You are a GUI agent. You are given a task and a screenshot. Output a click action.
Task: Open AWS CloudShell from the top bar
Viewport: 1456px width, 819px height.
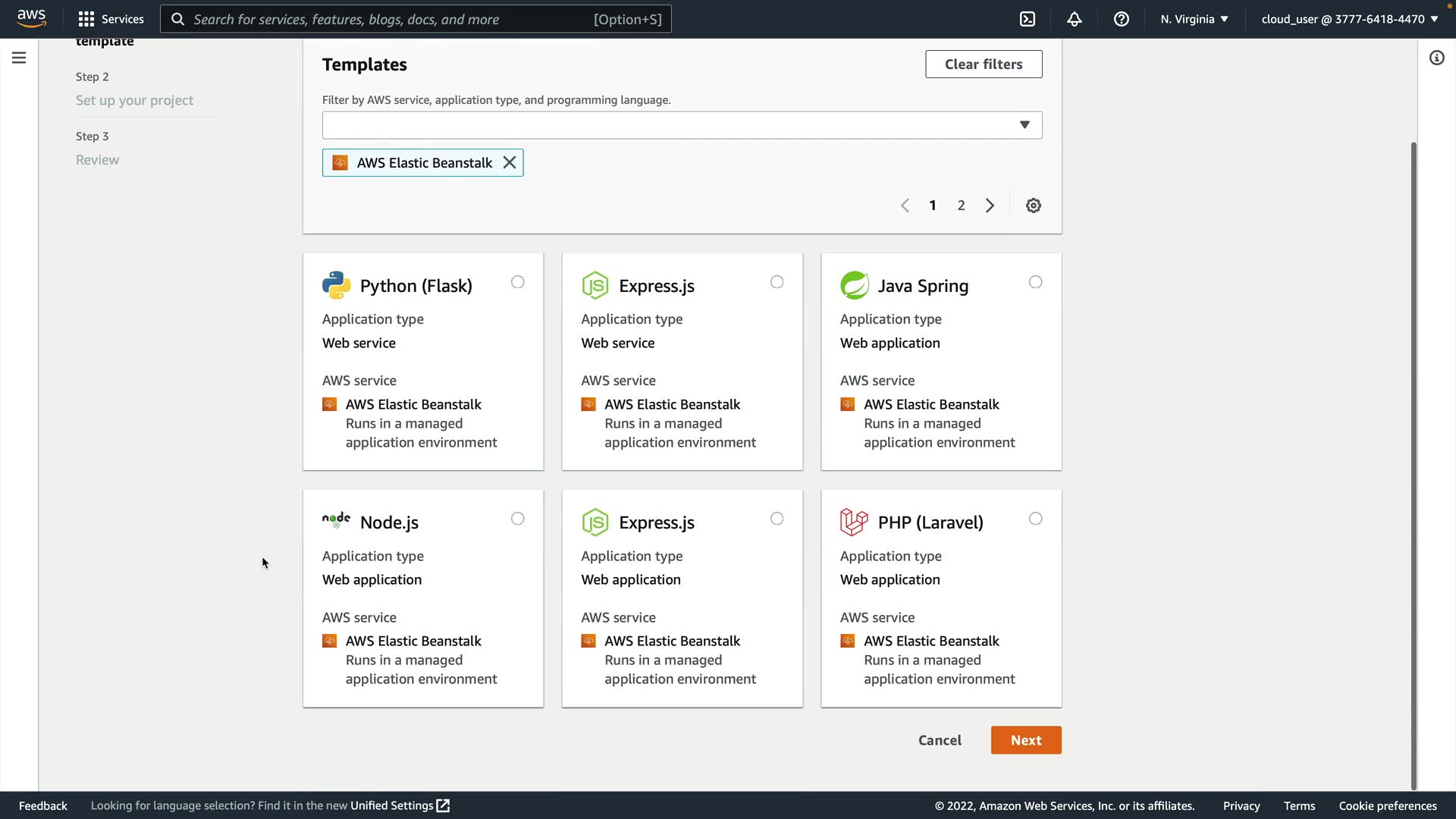(x=1027, y=19)
